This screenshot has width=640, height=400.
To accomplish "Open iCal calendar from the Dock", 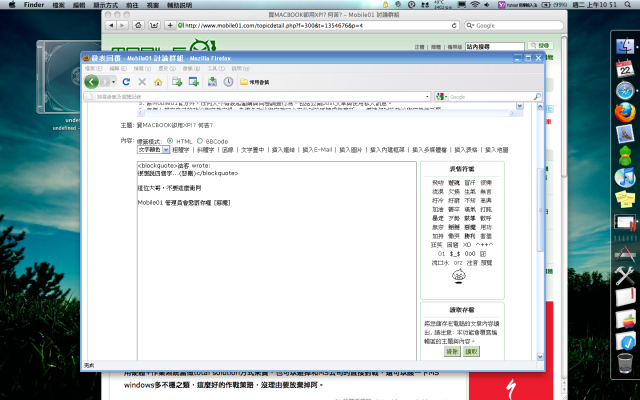I will pos(625,68).
